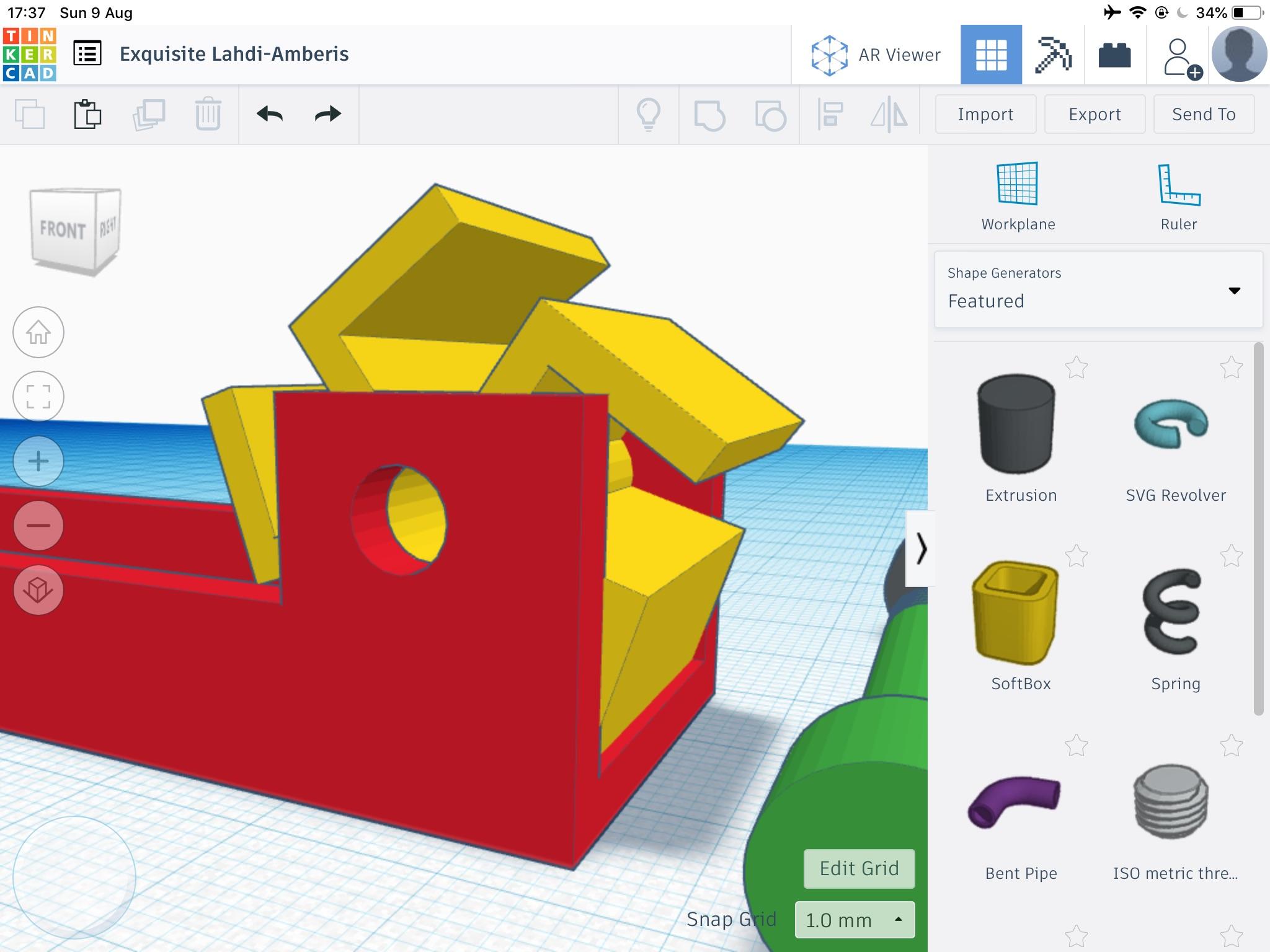Zoom out with the minus button
The width and height of the screenshot is (1270, 952).
pyautogui.click(x=38, y=526)
